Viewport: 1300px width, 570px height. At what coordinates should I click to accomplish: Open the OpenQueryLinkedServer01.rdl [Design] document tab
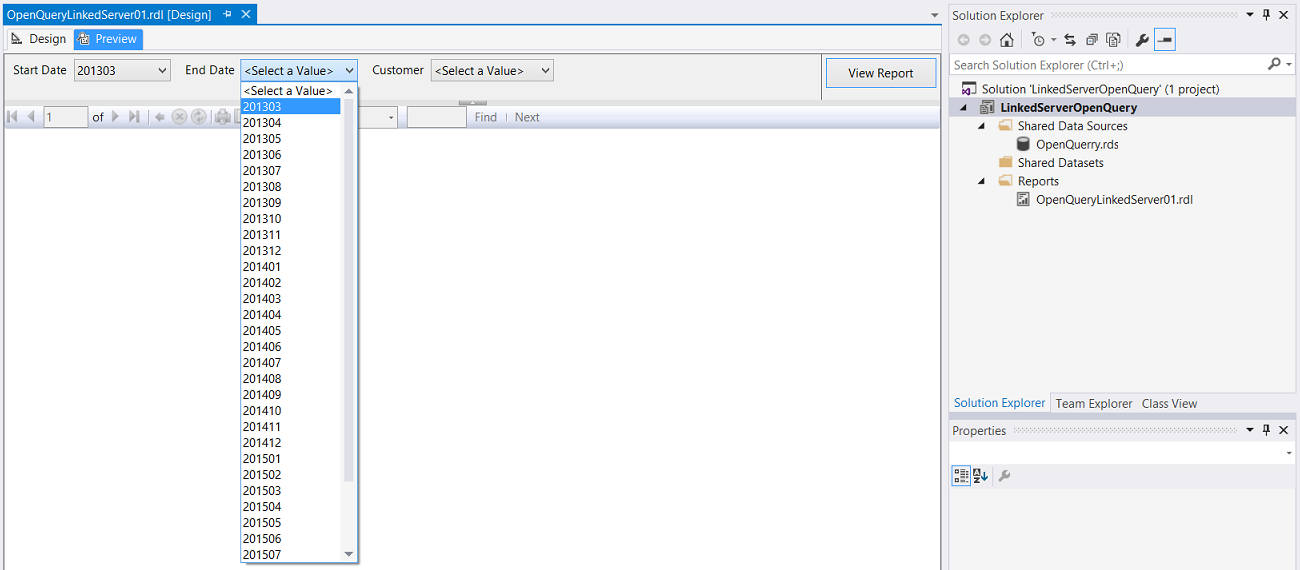pos(109,15)
